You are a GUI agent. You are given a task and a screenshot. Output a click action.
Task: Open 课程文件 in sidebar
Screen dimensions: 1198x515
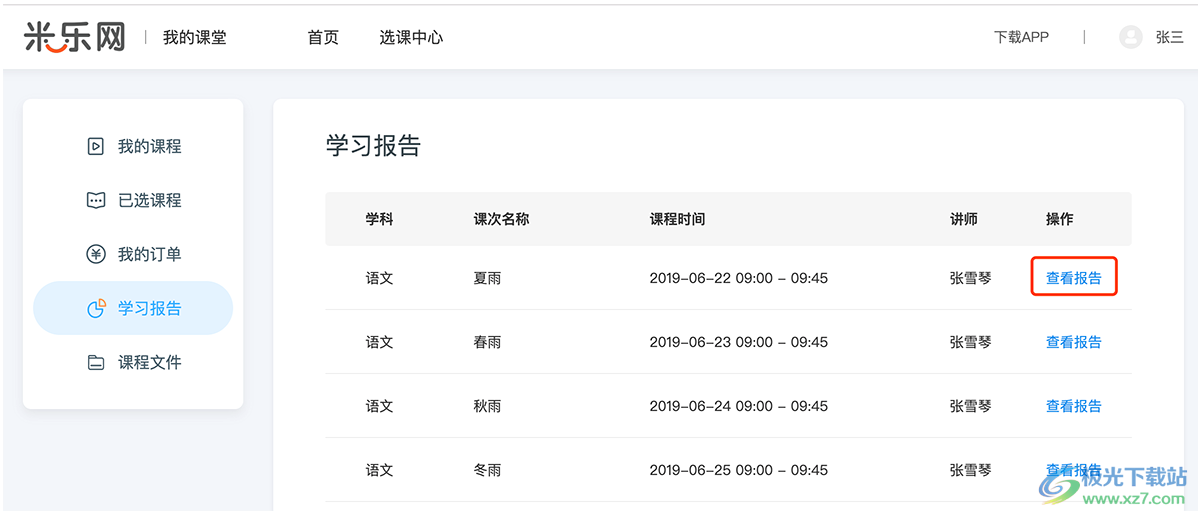(x=133, y=362)
